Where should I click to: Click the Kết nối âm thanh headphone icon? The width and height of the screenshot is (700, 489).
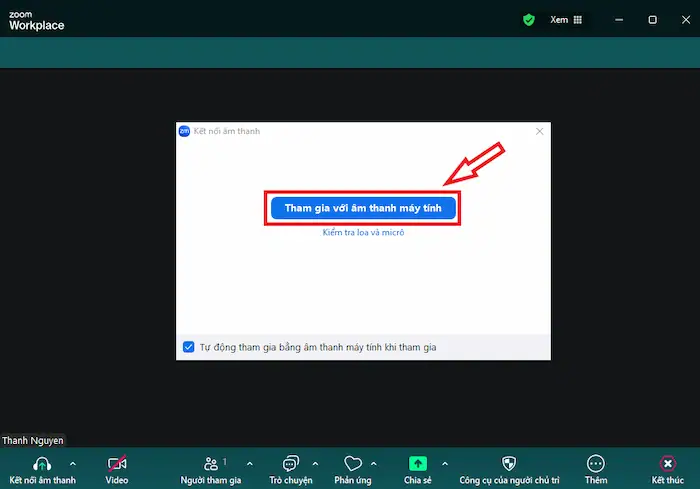42,464
